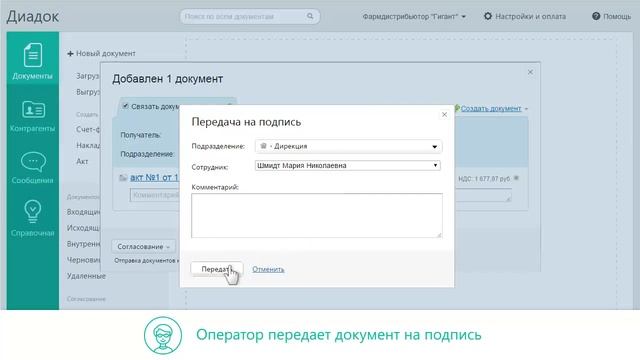The height and width of the screenshot is (360, 640).
Task: Click the Создать документ link
Action: pos(491,109)
